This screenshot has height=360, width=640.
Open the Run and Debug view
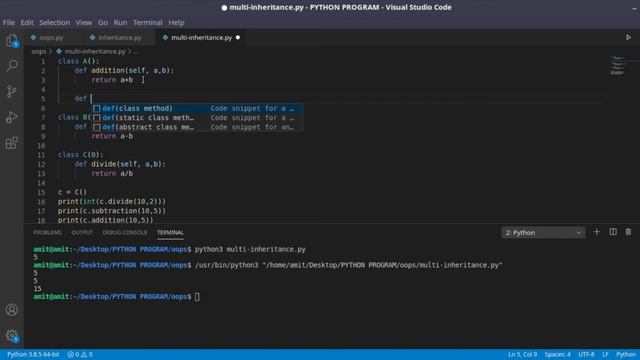coord(12,118)
